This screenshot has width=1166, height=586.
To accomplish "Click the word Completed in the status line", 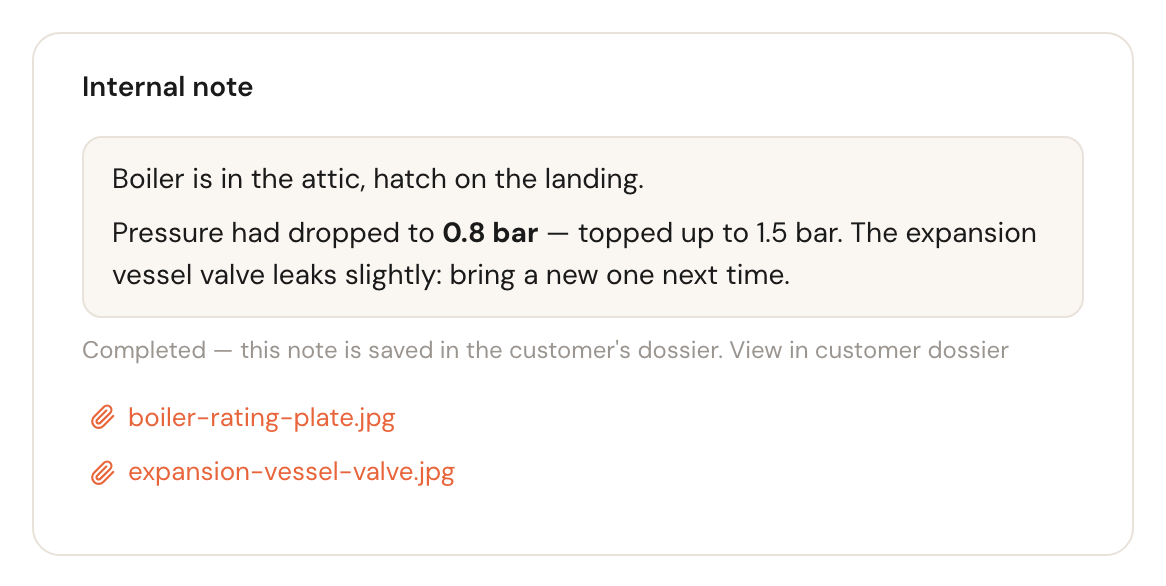I will click(144, 350).
